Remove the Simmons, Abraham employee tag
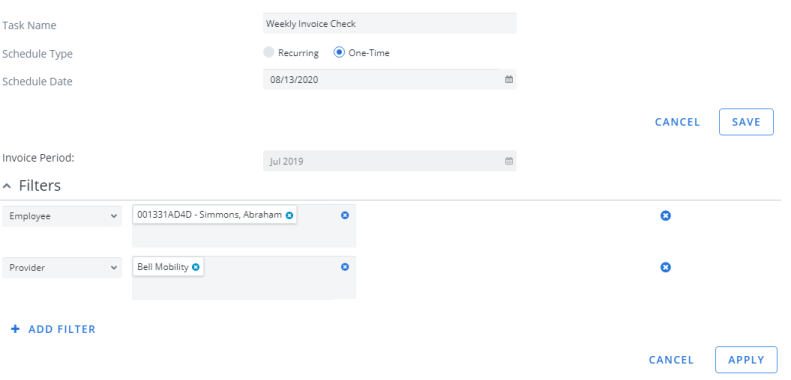791x380 pixels. point(289,215)
